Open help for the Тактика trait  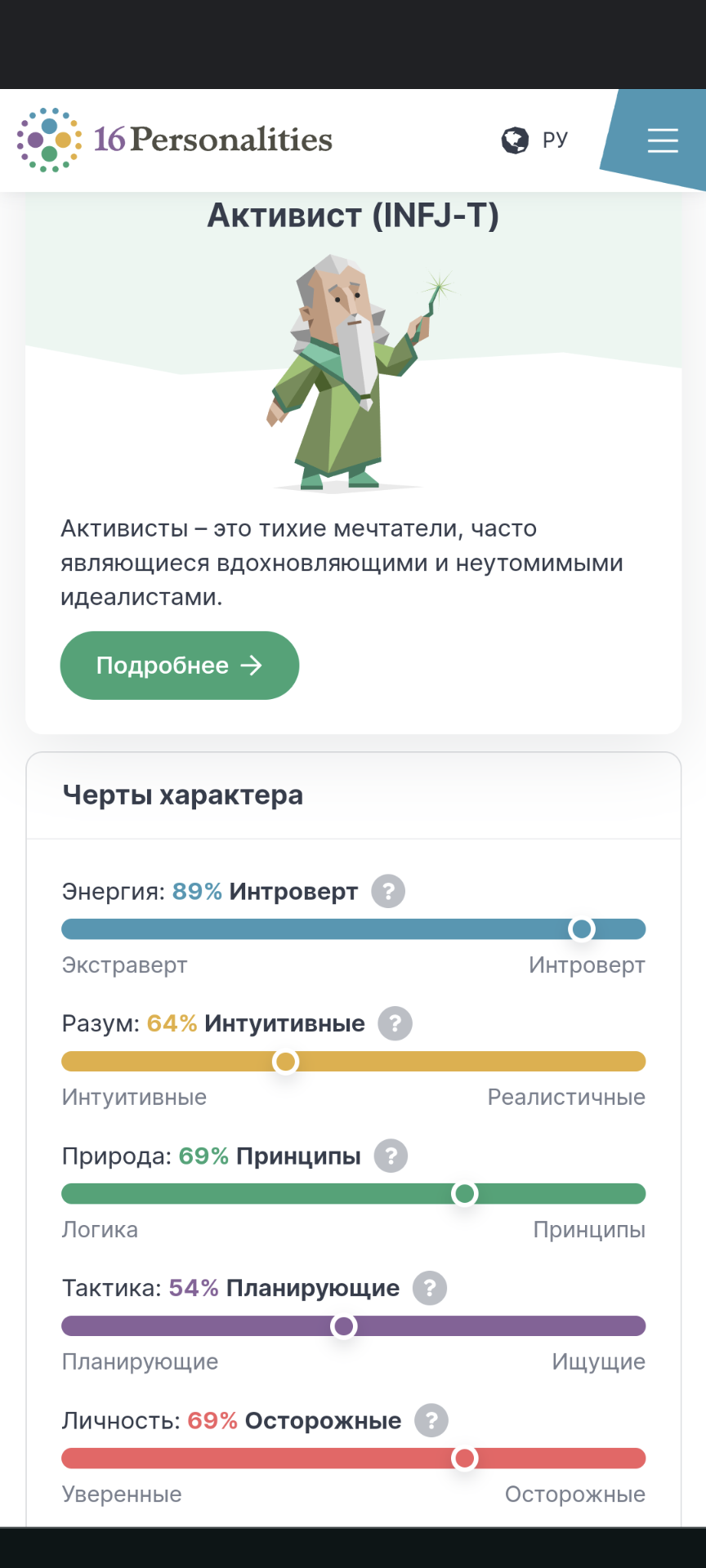coord(428,1288)
